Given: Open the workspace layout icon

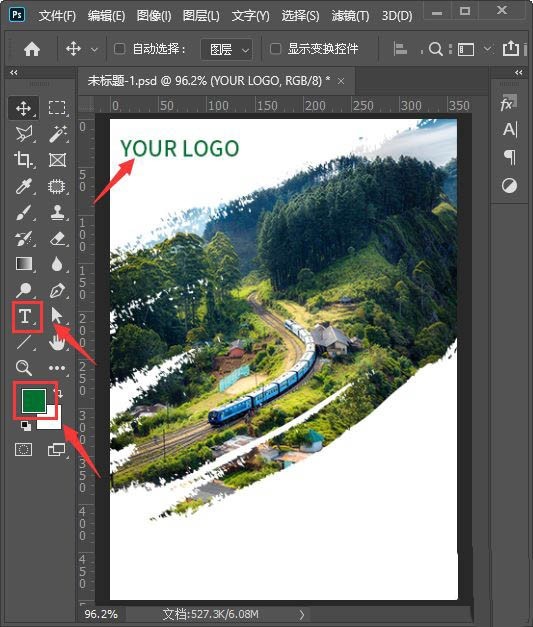Looking at the screenshot, I should pyautogui.click(x=466, y=50).
